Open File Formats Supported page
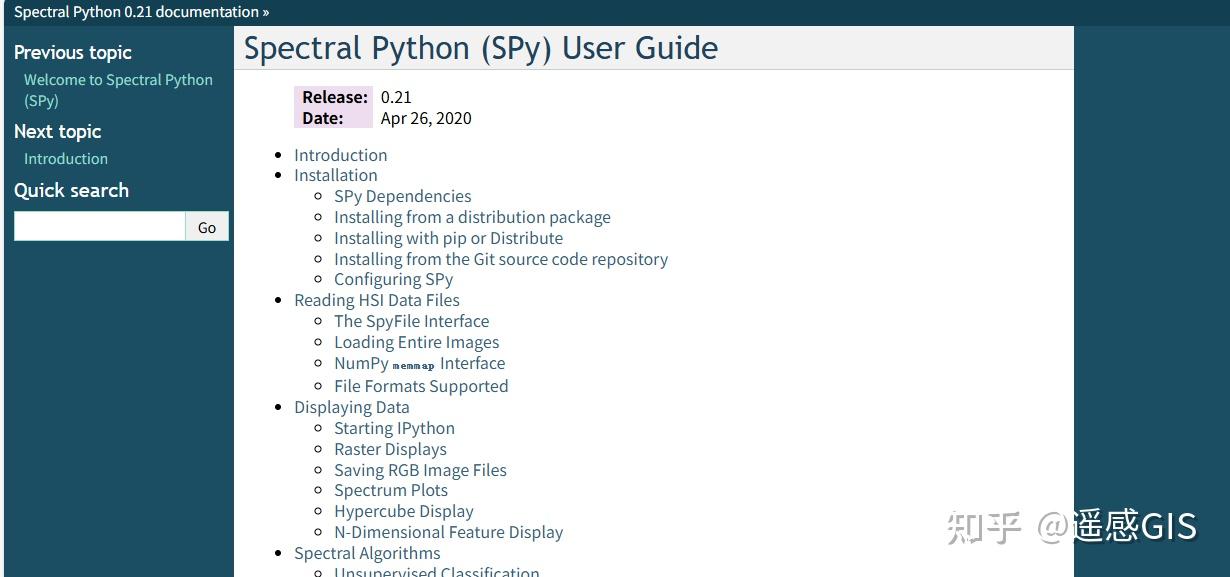1230x577 pixels. [x=421, y=385]
